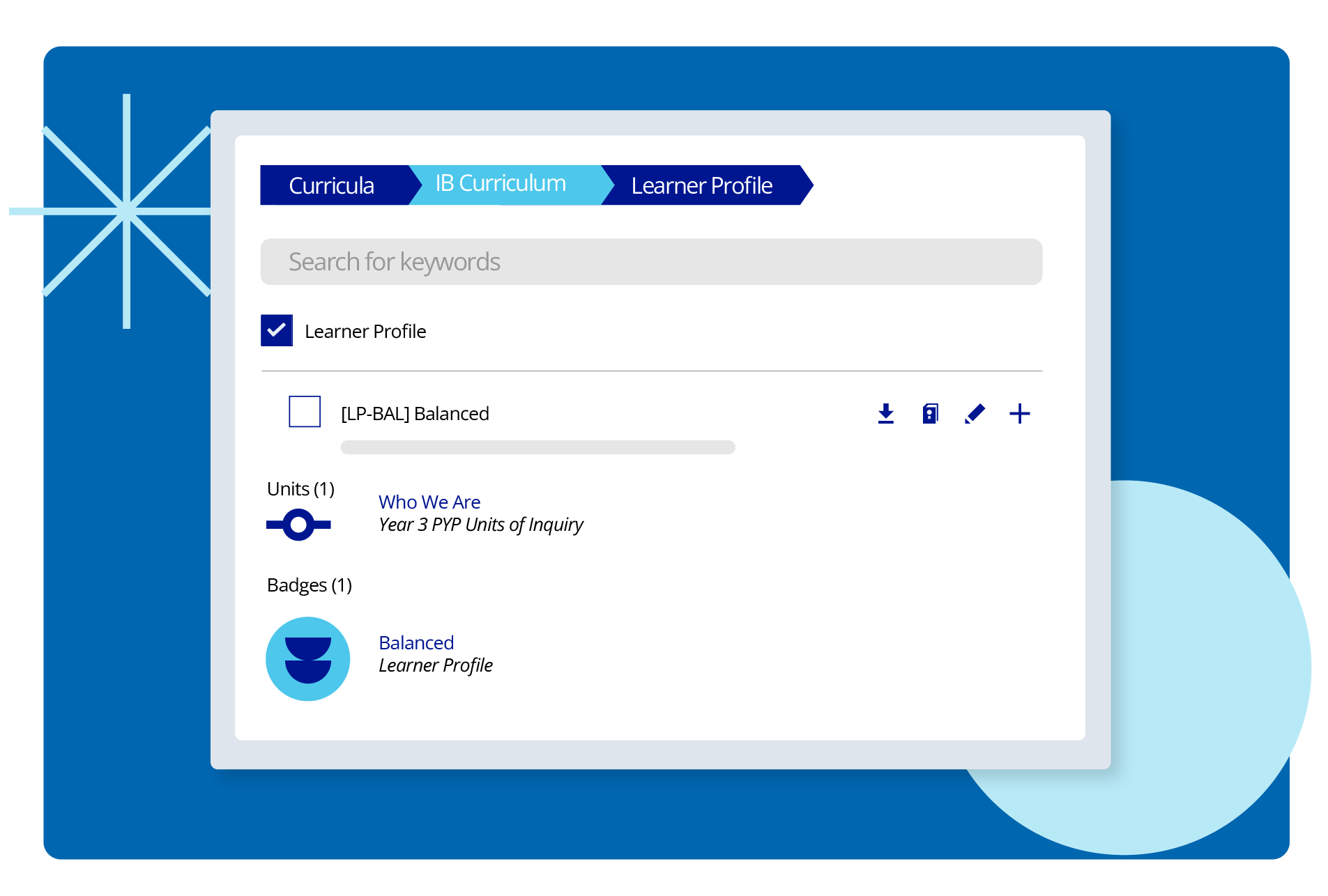Click the Badges (1) heading
This screenshot has height=896, width=1328.
(x=310, y=585)
